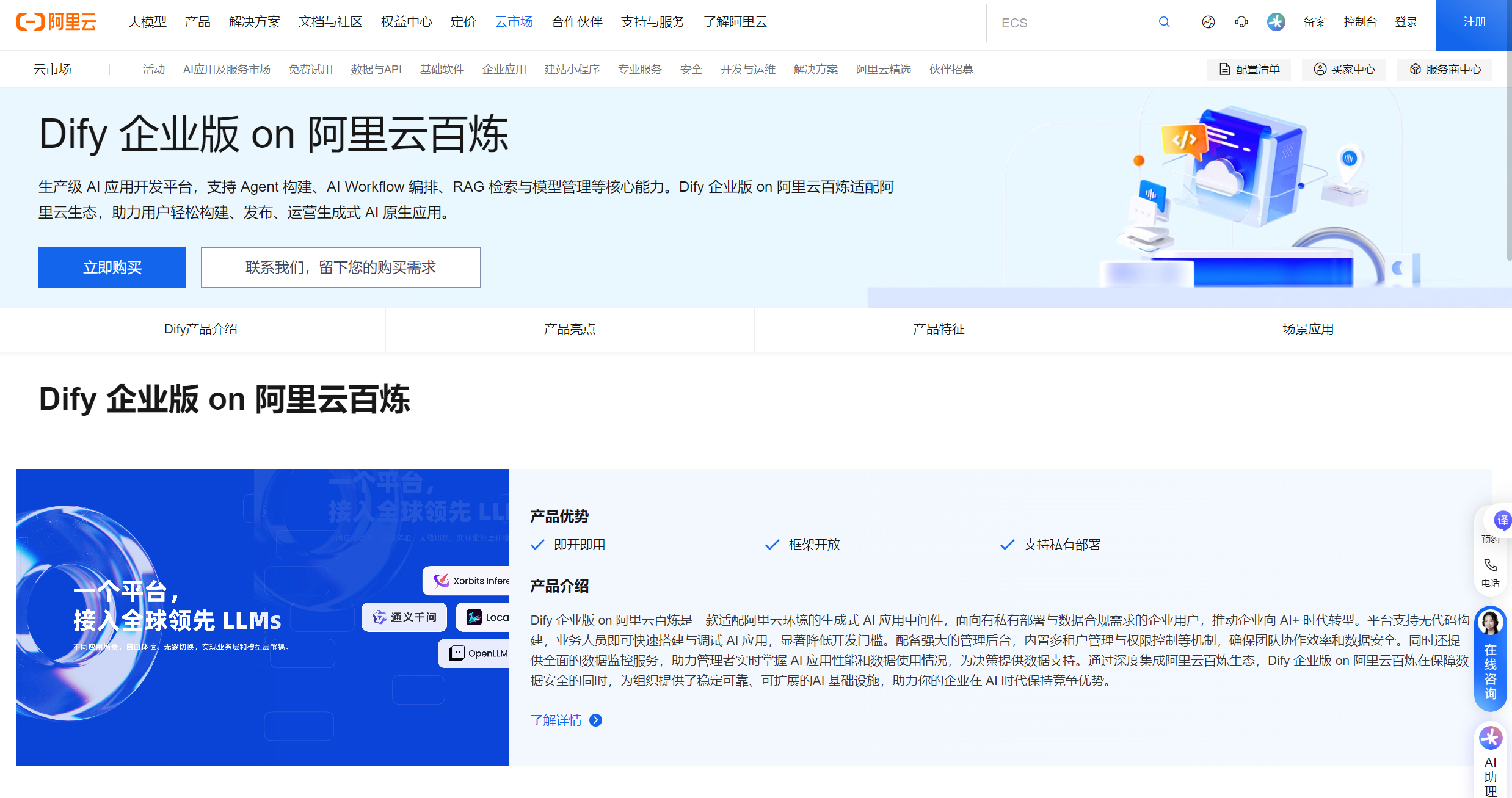Click the search magnifier icon
1512x798 pixels.
pos(1164,22)
